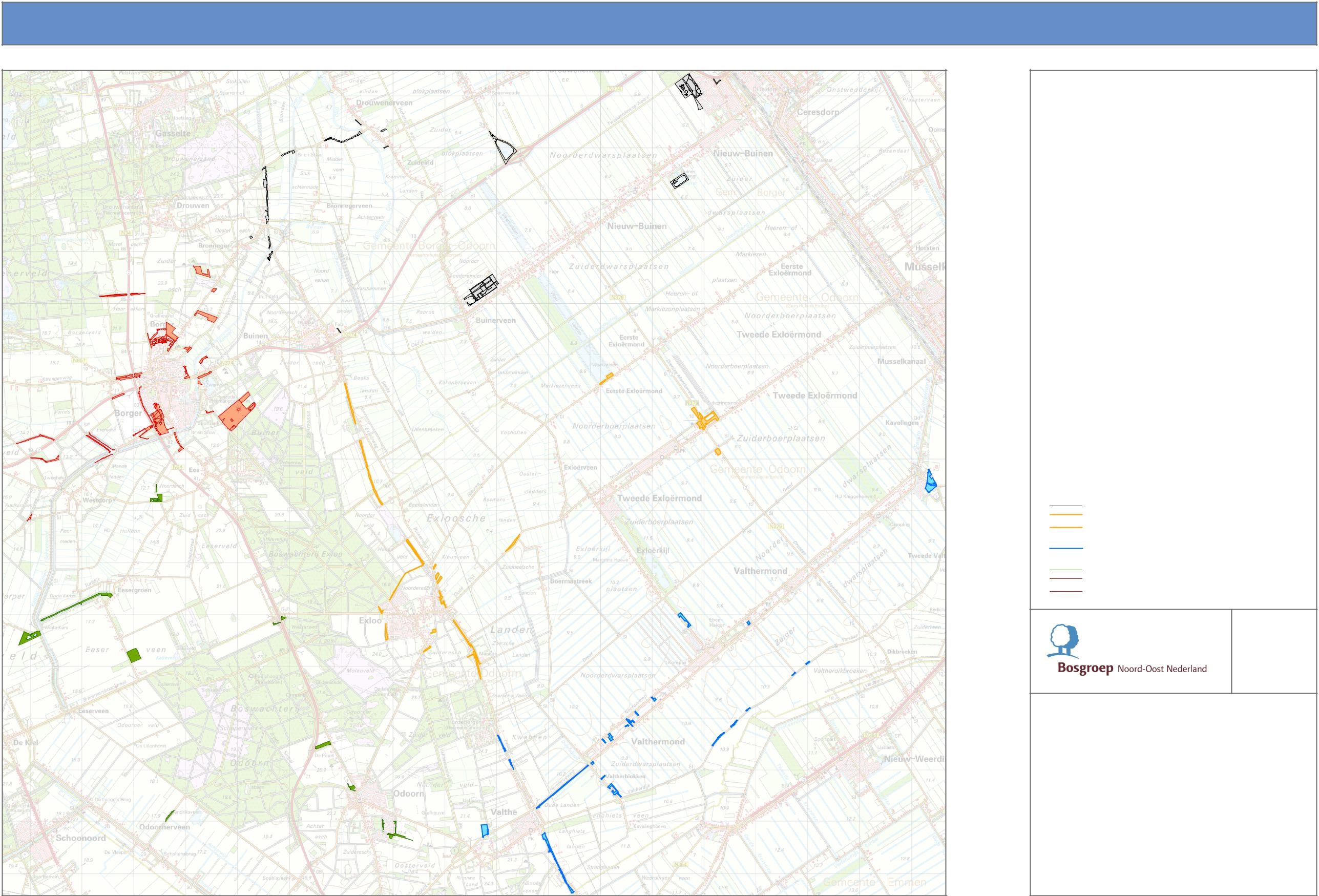
Task: Click the Drouwenerveen place label
Action: [384, 102]
